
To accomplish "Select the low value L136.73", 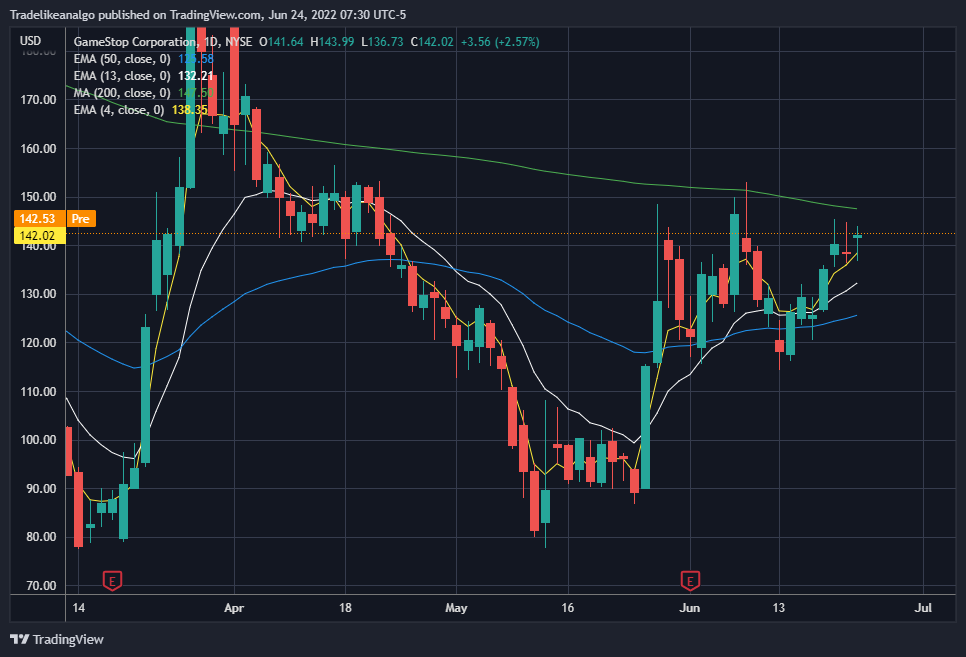I will click(383, 42).
